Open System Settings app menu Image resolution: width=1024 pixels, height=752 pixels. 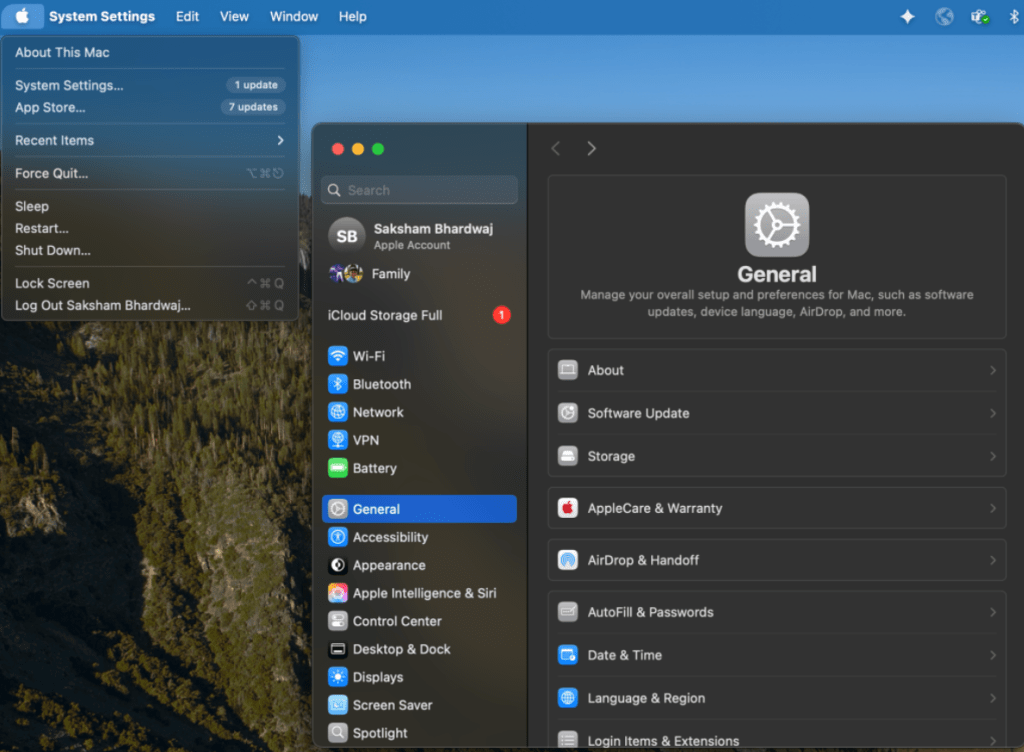102,16
